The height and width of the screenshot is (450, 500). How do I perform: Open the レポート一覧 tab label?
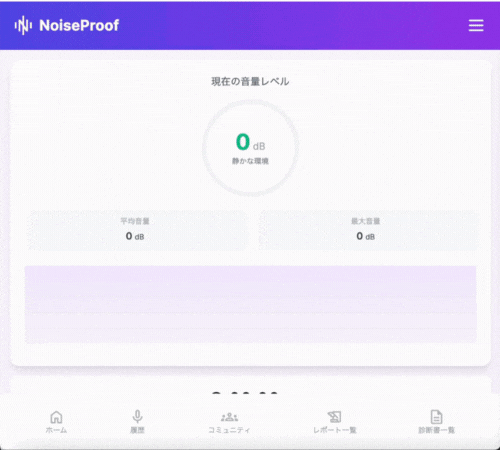[334, 430]
